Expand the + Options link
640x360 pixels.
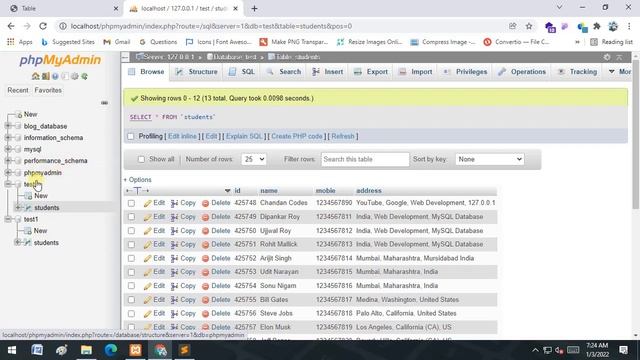pyautogui.click(x=138, y=180)
